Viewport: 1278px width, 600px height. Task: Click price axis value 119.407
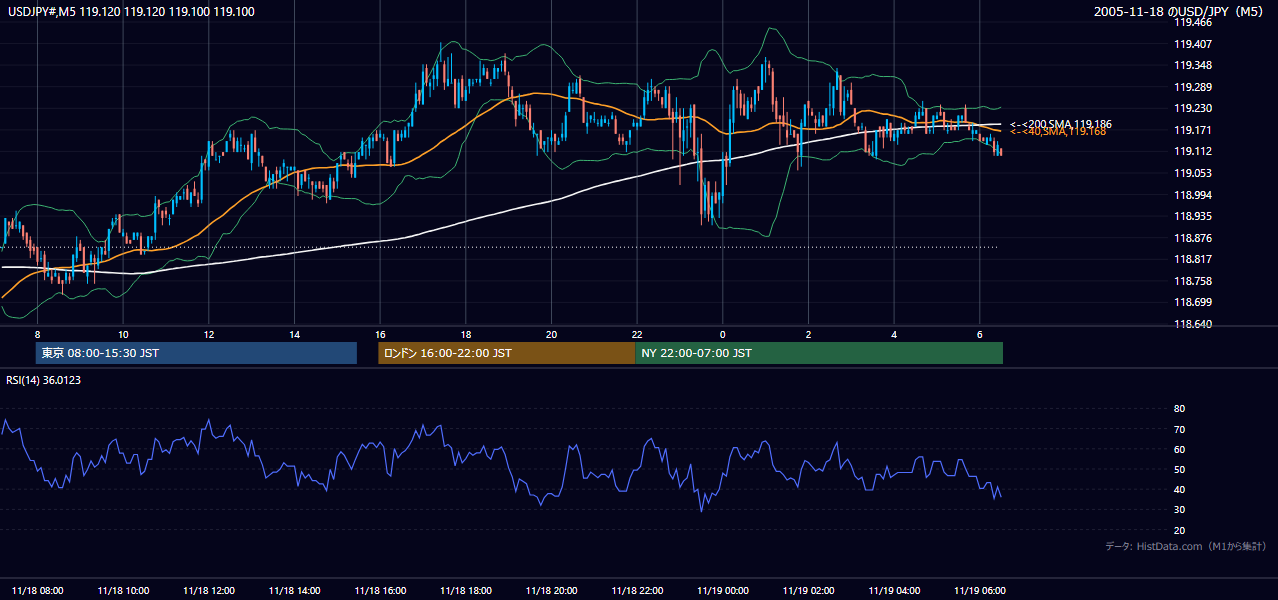(x=1193, y=44)
